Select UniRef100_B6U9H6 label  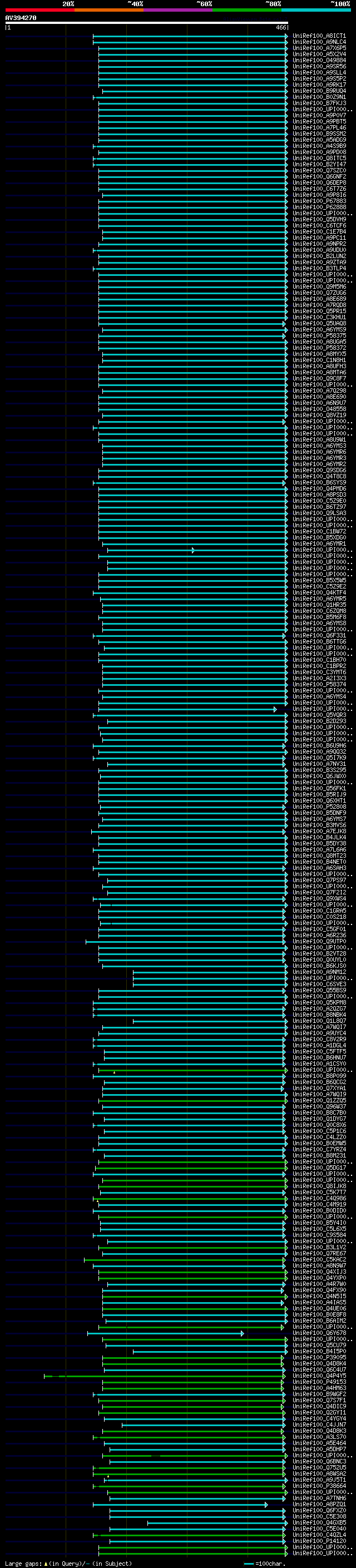tap(319, 745)
